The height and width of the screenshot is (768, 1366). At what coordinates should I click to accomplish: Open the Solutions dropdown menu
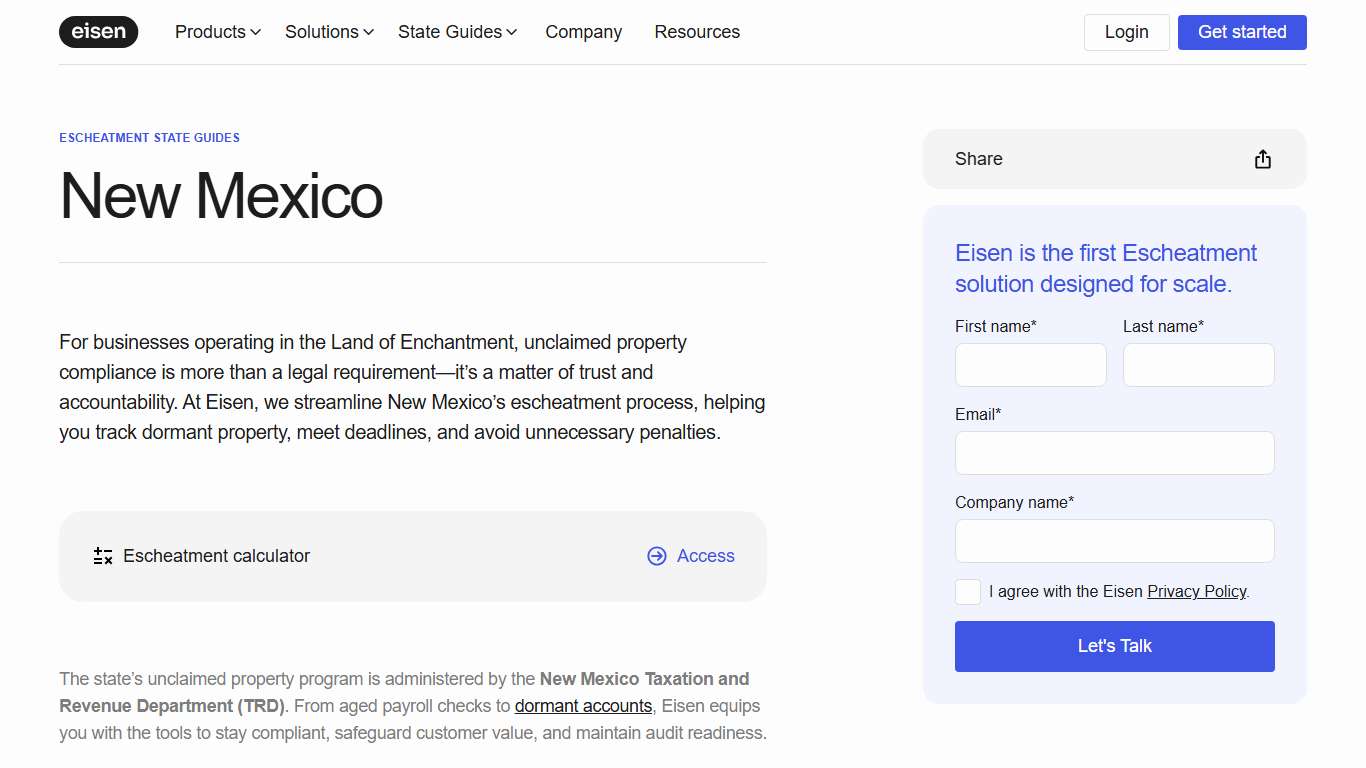pyautogui.click(x=329, y=32)
